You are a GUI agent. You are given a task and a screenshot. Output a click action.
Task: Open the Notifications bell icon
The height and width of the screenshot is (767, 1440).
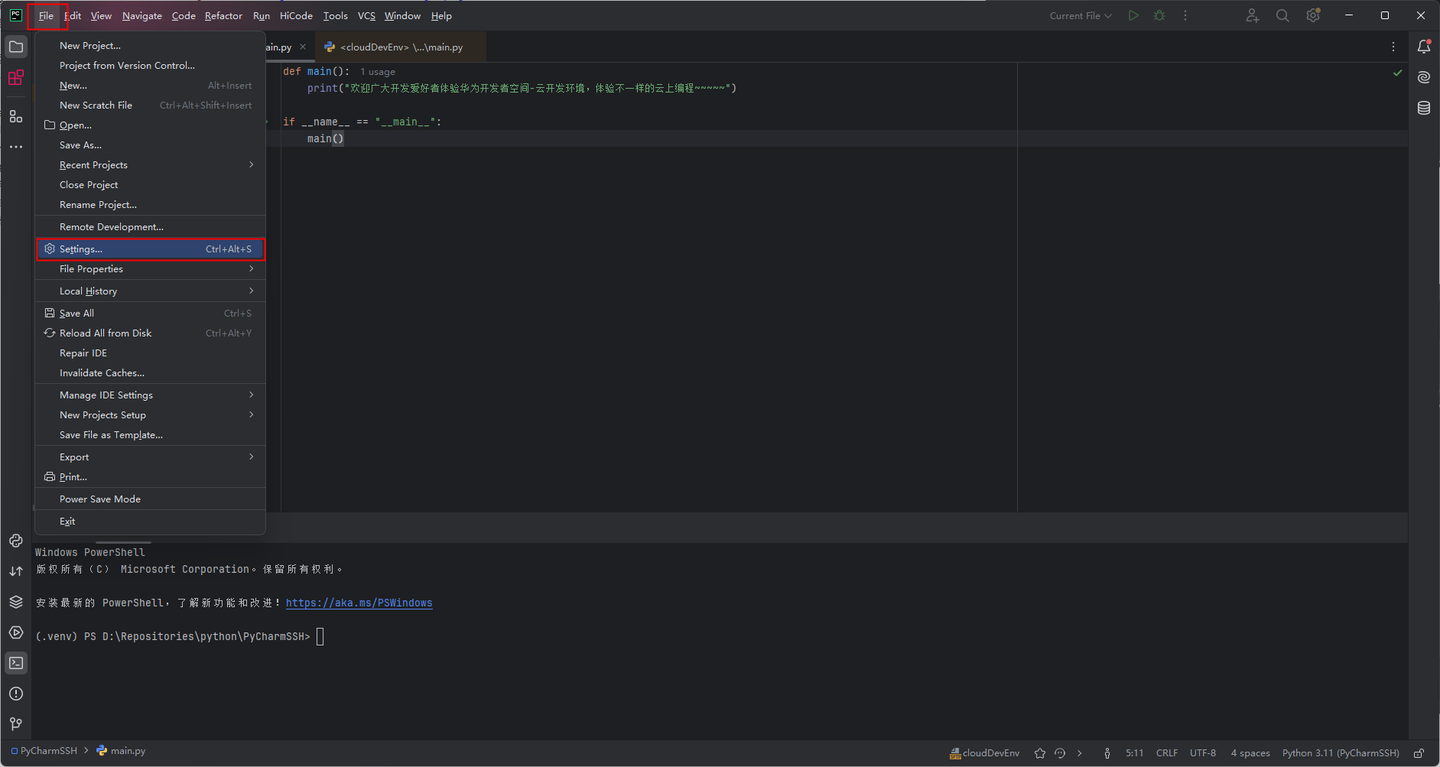[x=1423, y=47]
